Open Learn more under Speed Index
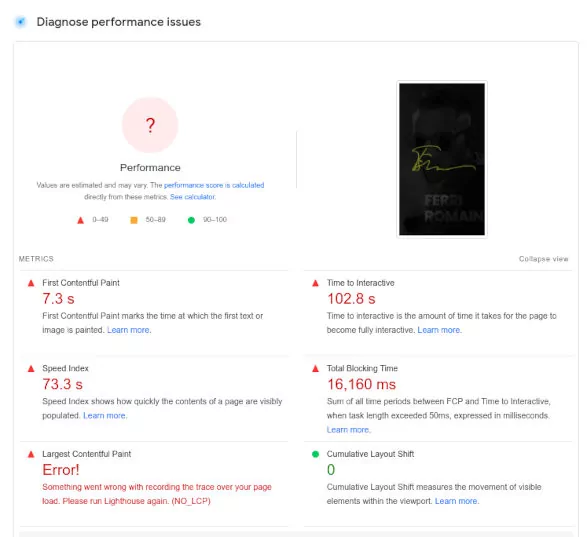 105,416
